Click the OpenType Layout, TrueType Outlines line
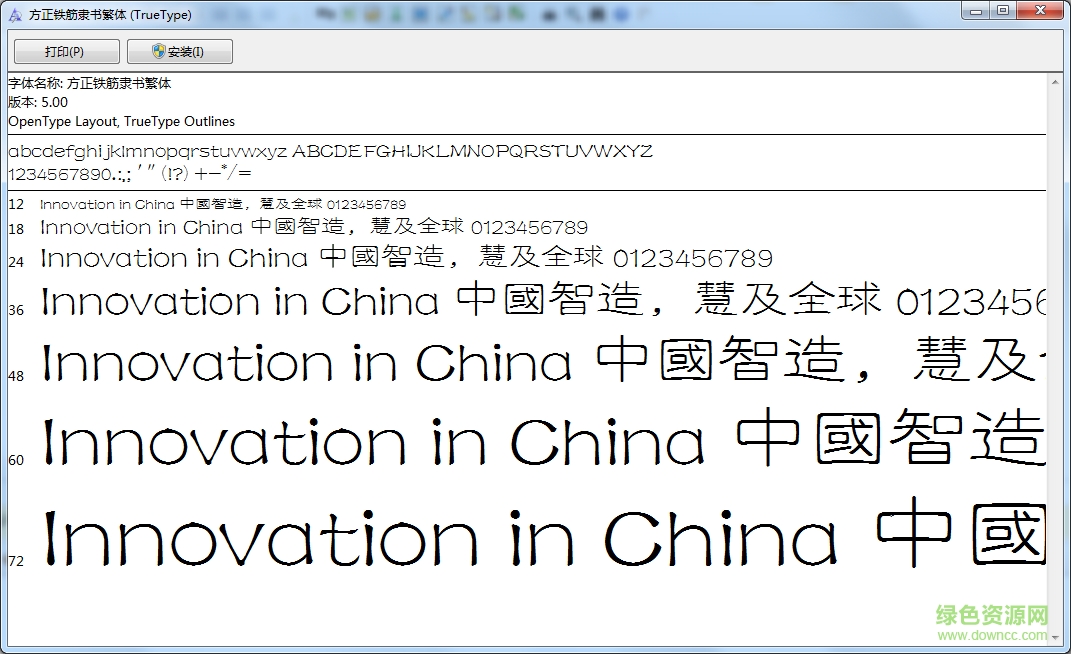The height and width of the screenshot is (654, 1071). click(122, 122)
